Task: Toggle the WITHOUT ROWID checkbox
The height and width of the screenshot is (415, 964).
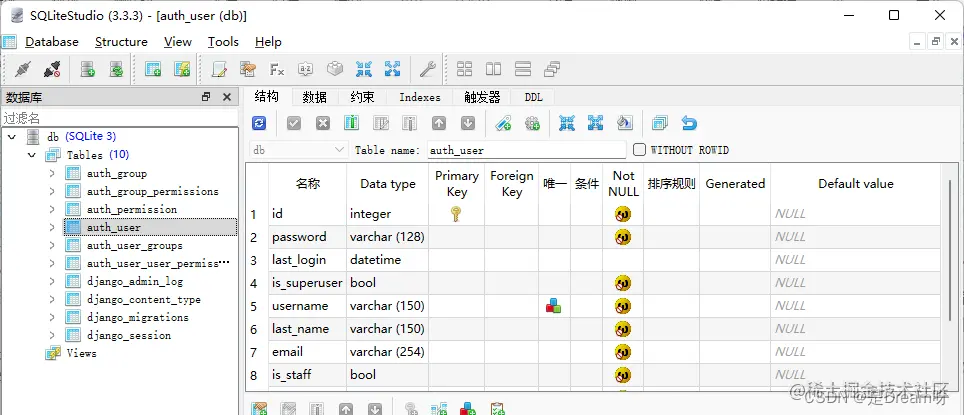Action: [639, 150]
